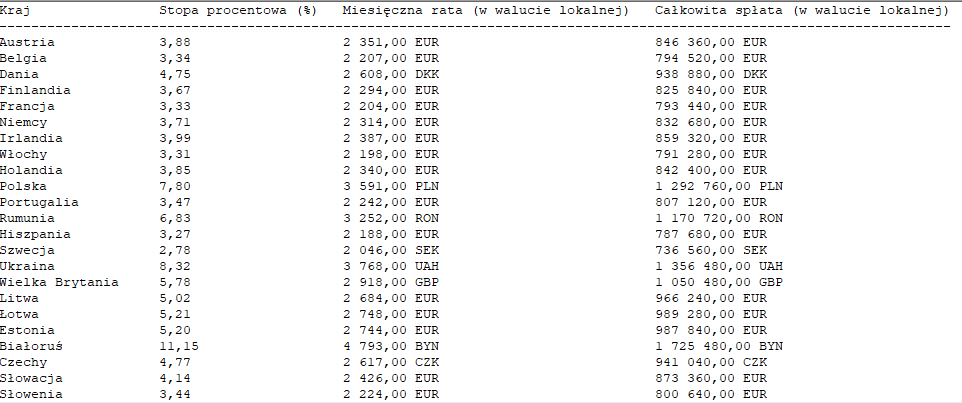Click Poland's interest rate value 7,80
Viewport: 962px width, 403px height.
point(175,186)
